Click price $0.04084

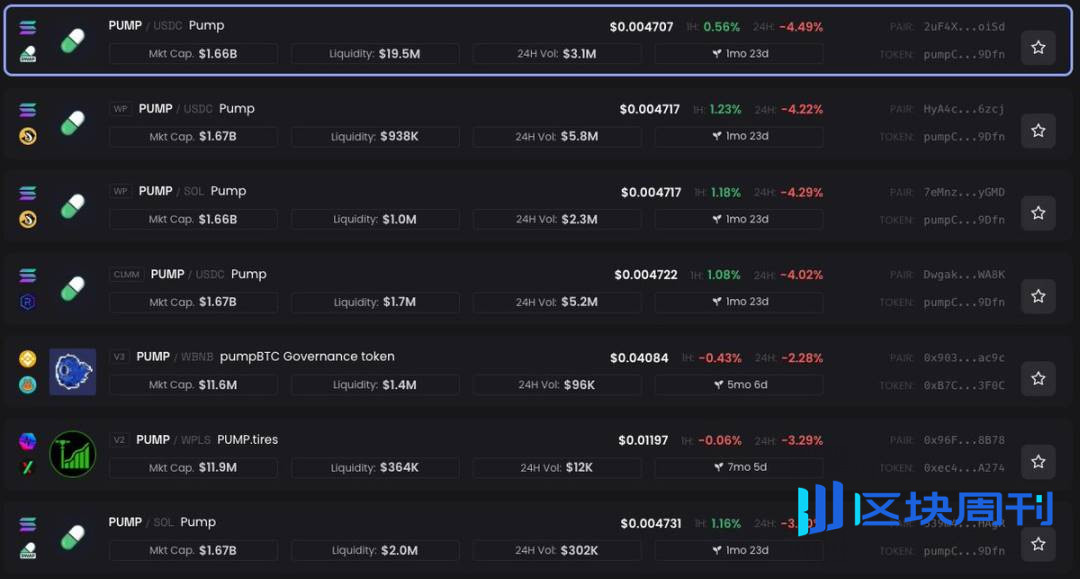click(639, 358)
